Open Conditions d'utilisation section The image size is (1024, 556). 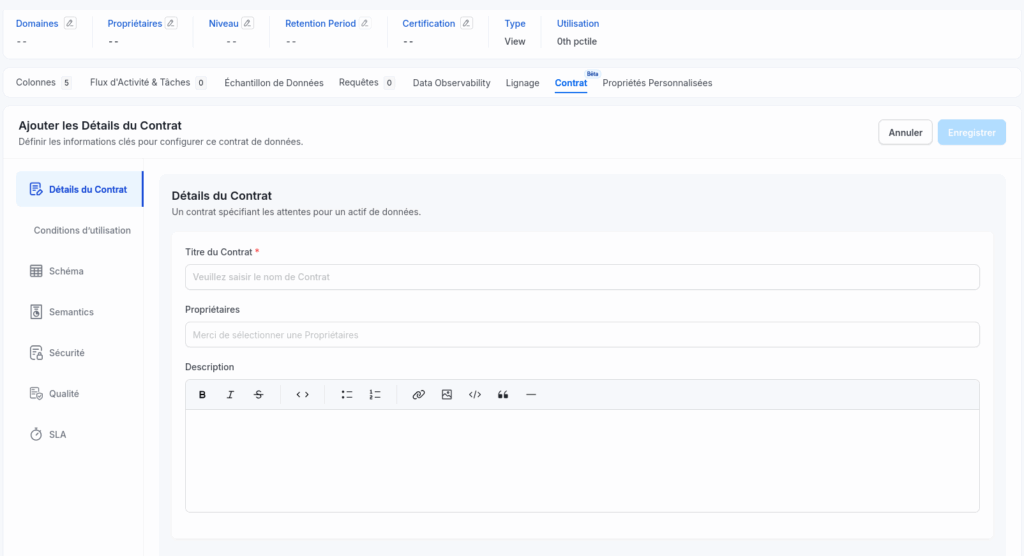pos(82,230)
